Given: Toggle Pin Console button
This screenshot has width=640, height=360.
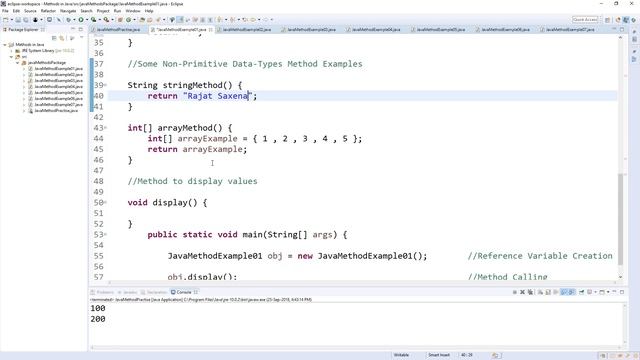Looking at the screenshot, I should (582, 292).
